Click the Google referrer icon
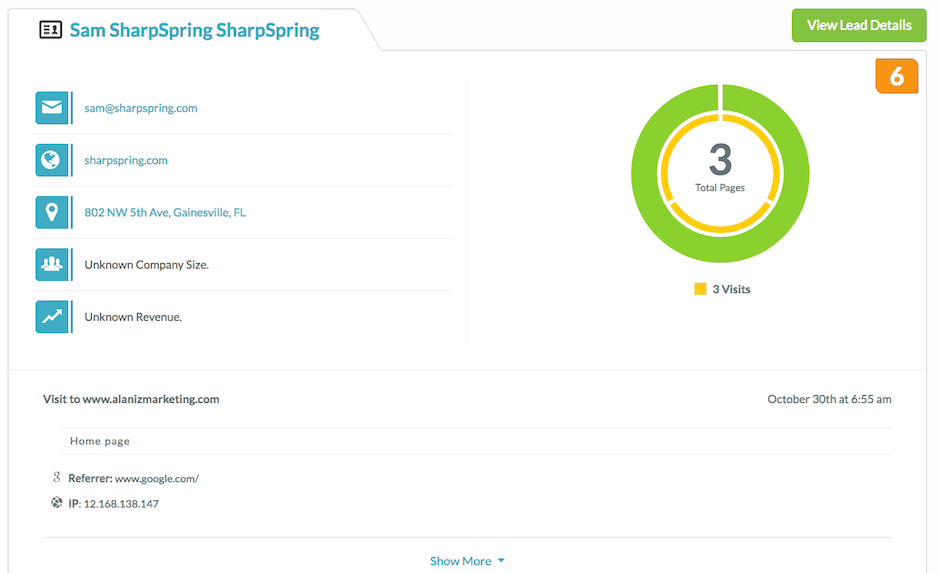This screenshot has width=940, height=573. (x=57, y=478)
